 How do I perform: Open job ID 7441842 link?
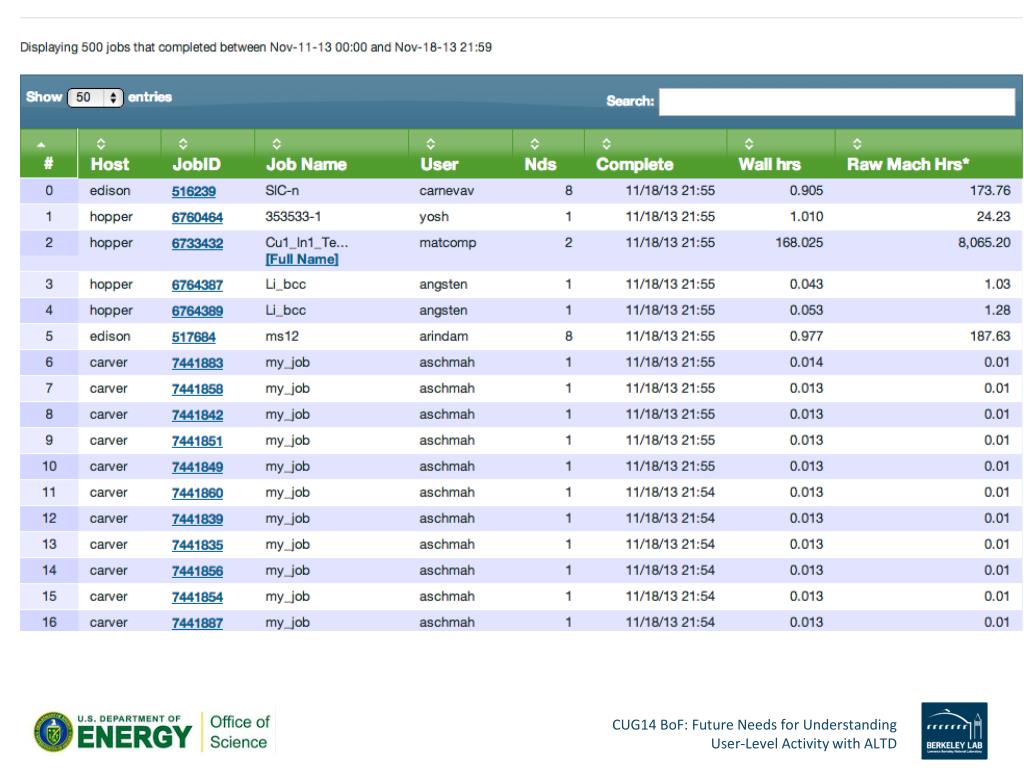click(x=197, y=415)
